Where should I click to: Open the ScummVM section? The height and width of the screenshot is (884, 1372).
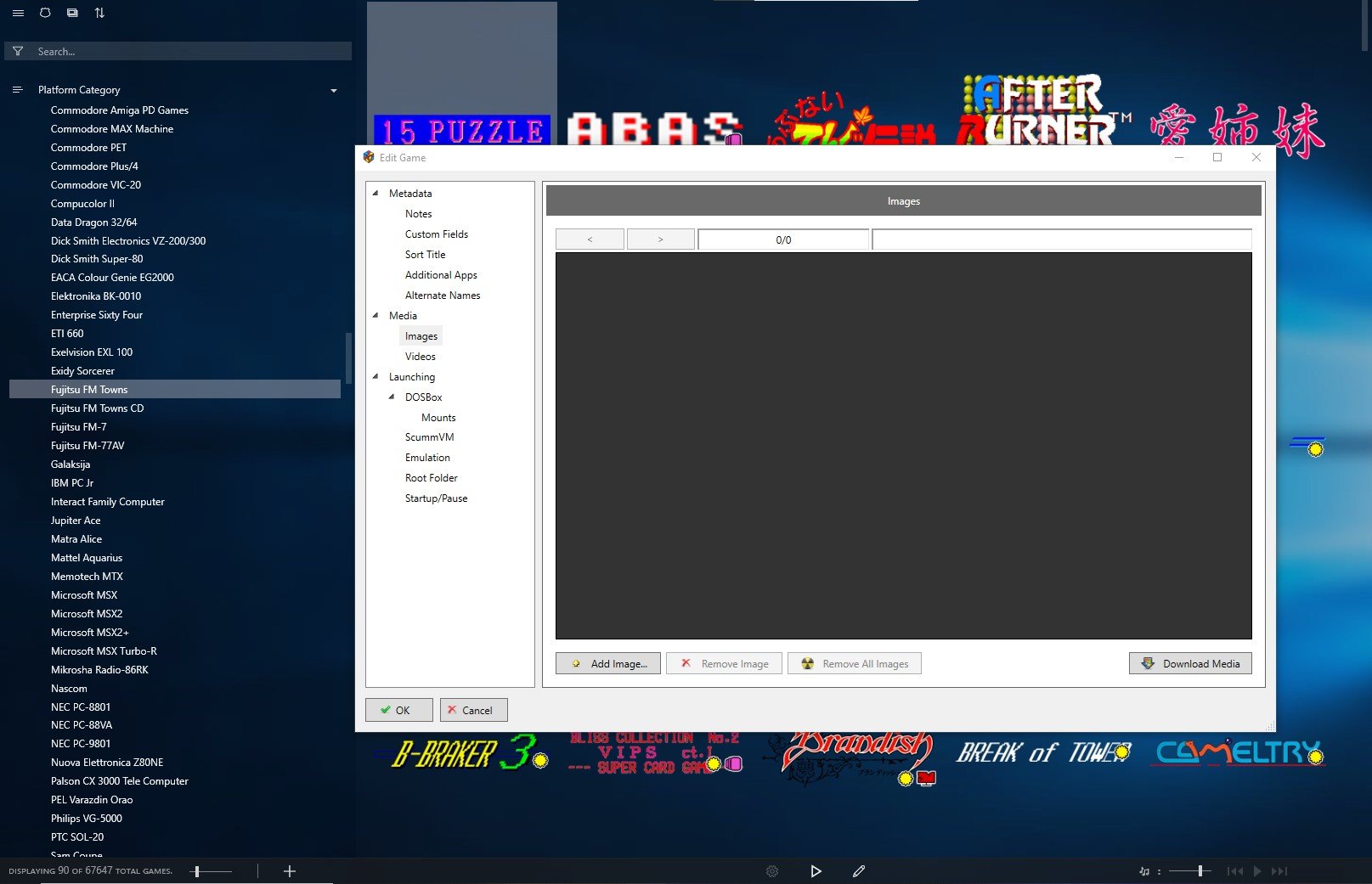[x=429, y=437]
